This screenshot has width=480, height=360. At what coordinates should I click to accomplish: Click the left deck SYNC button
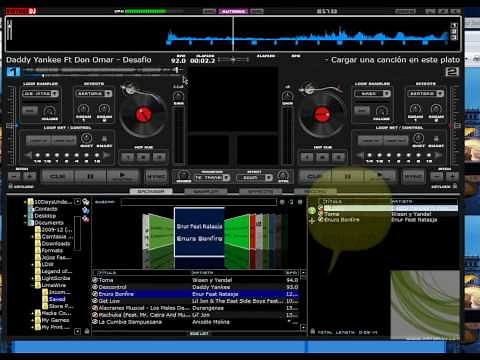156,176
